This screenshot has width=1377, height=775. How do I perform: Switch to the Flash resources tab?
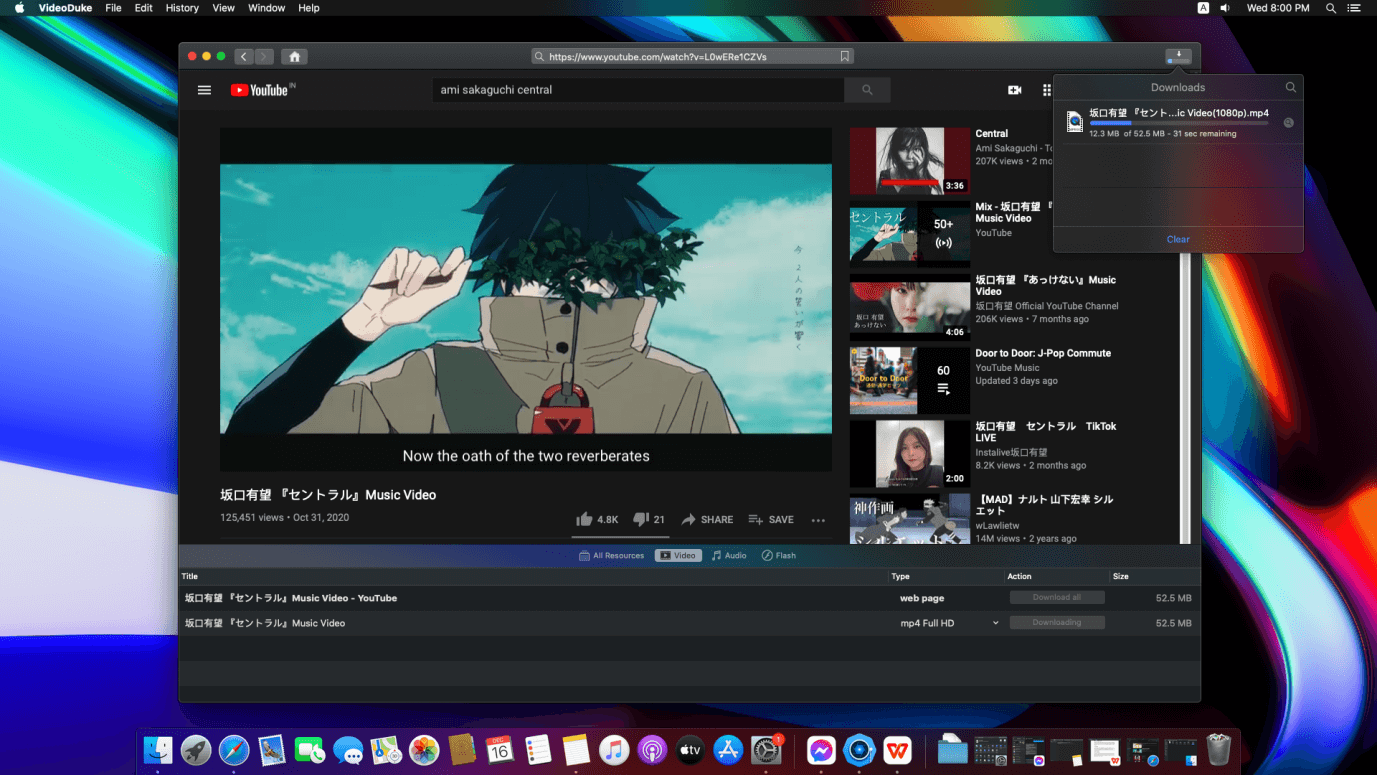coord(779,556)
